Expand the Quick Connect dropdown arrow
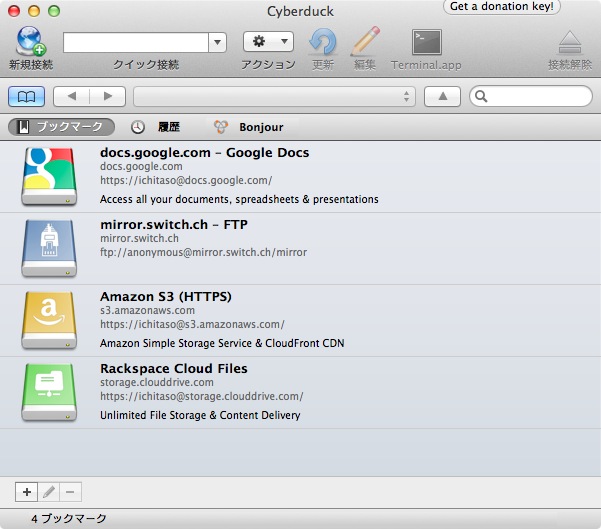 point(217,42)
